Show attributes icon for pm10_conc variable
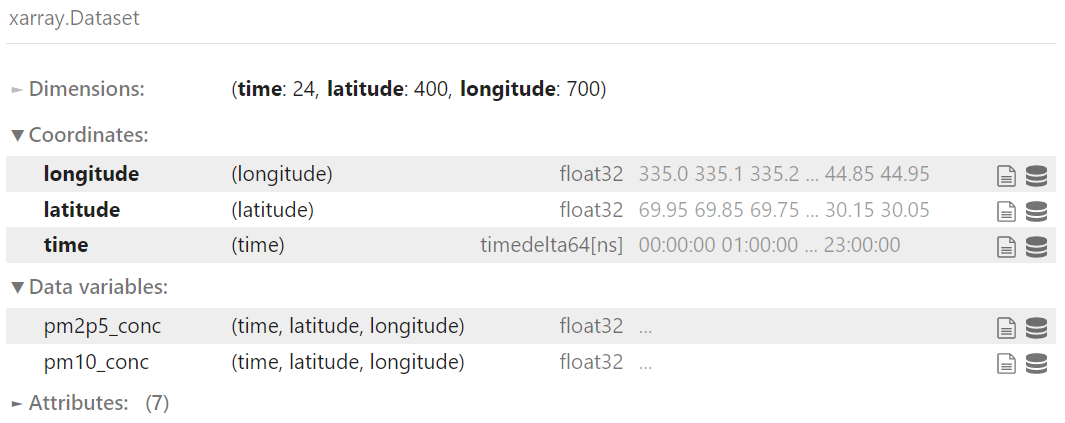The height and width of the screenshot is (423, 1065). [1006, 363]
